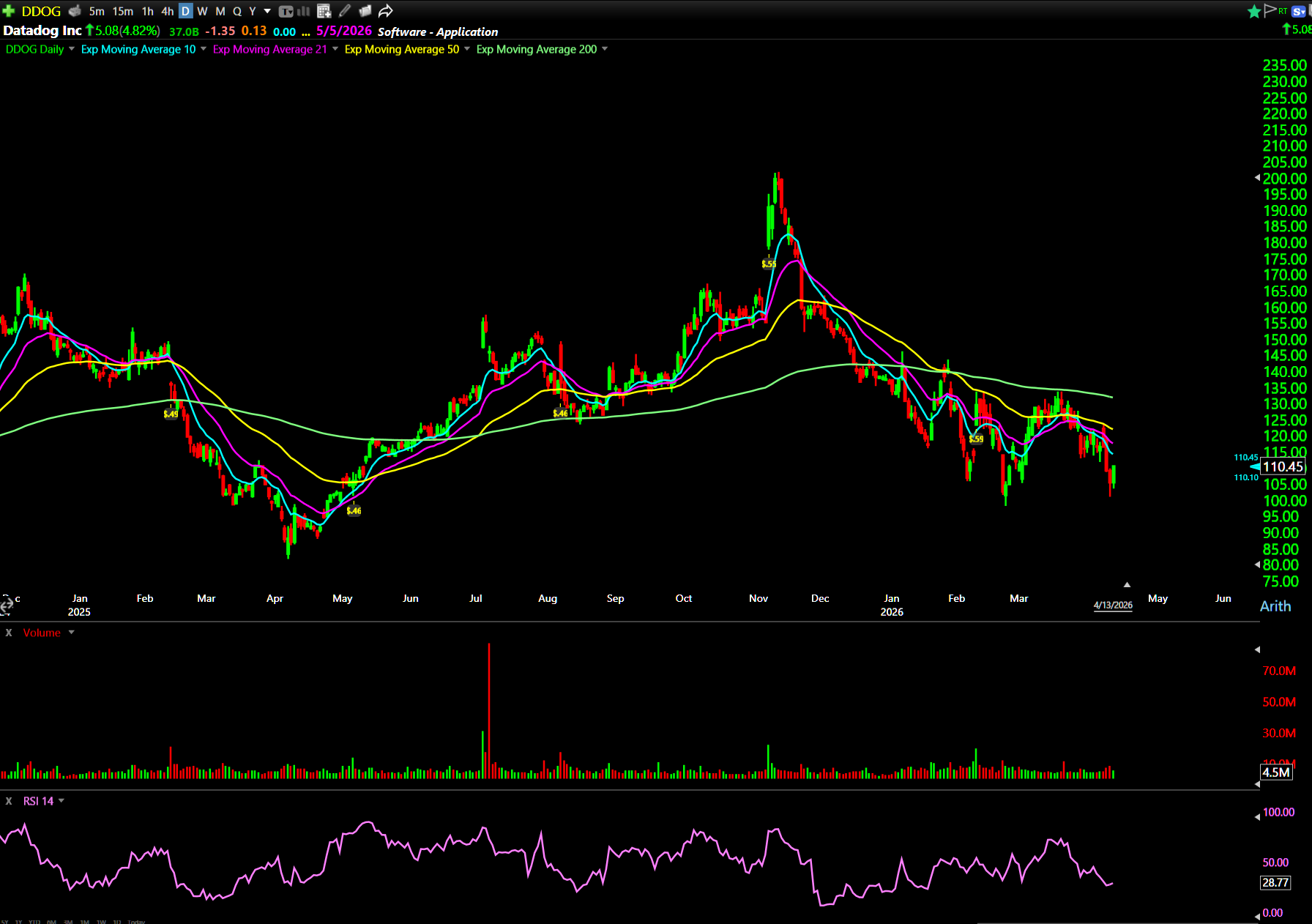Click the DDOG ticker symbol field
This screenshot has width=1312, height=924.
[41, 11]
